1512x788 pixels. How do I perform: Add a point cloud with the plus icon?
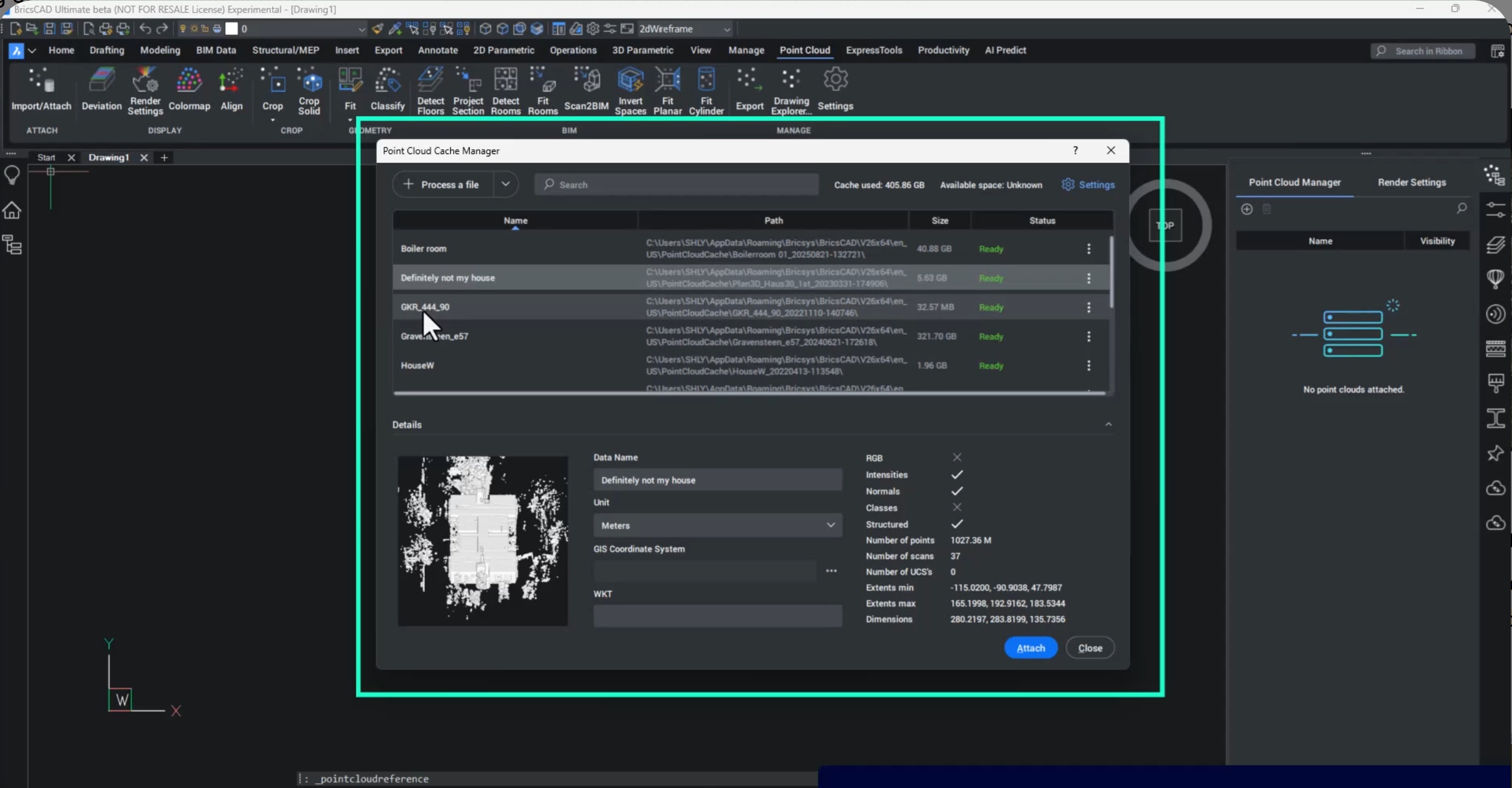1247,209
